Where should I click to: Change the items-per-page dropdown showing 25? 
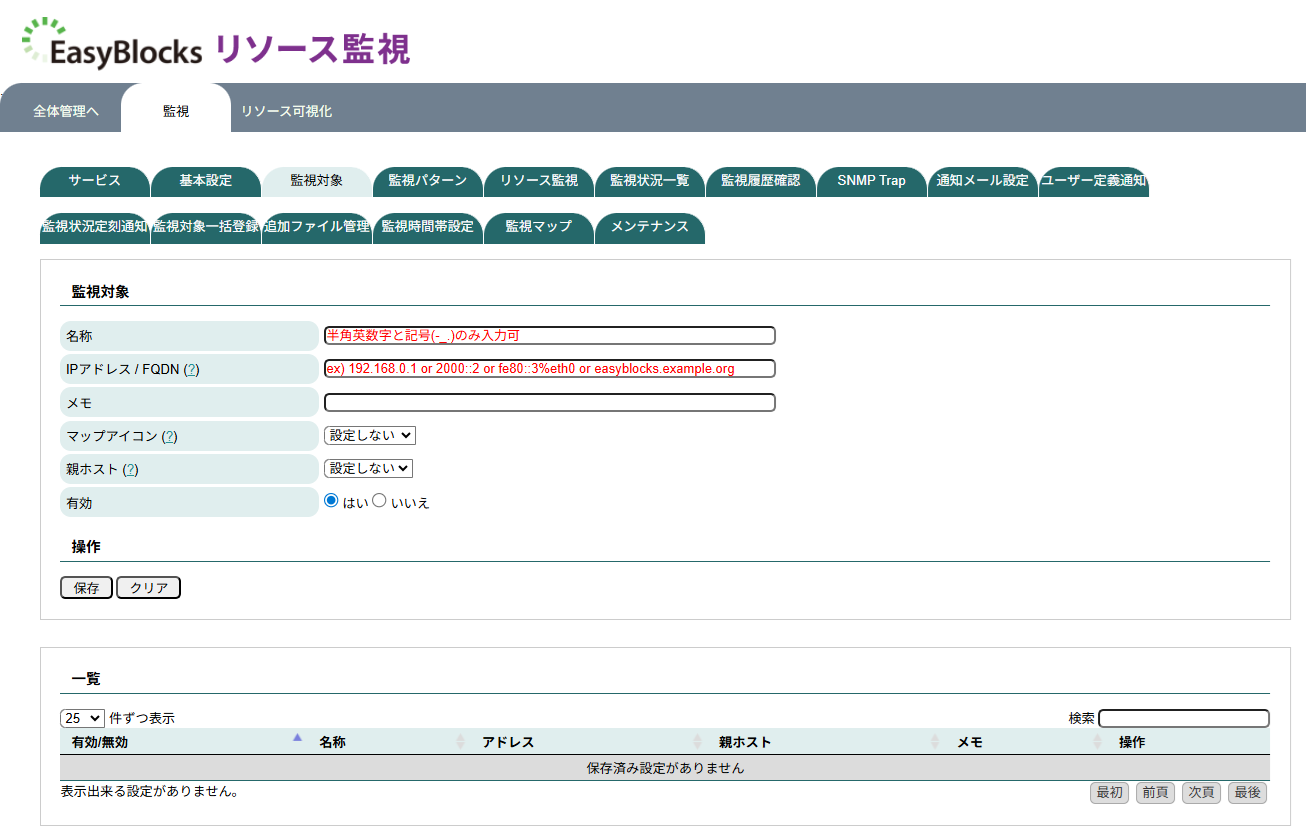click(81, 717)
